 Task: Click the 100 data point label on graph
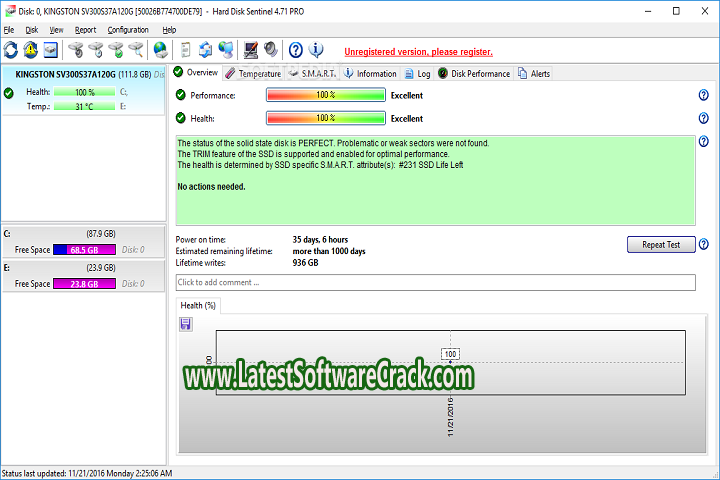pyautogui.click(x=450, y=354)
